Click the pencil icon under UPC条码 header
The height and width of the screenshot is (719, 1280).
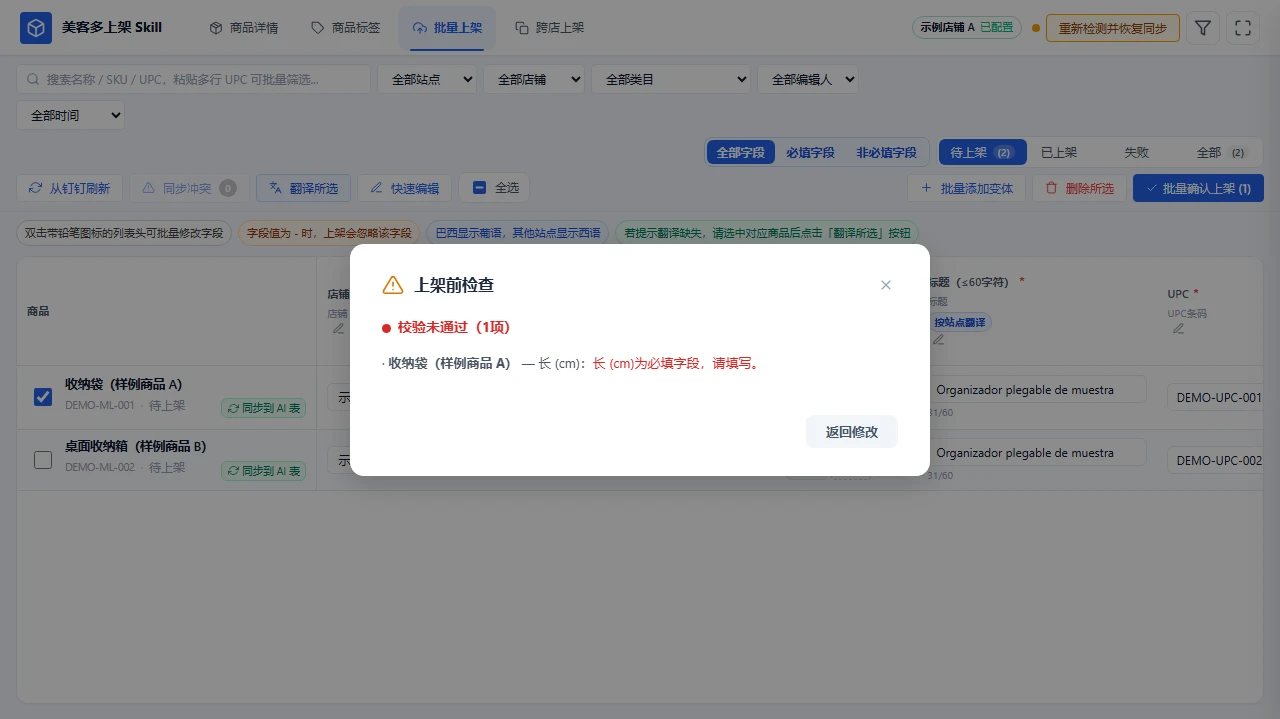[1178, 328]
